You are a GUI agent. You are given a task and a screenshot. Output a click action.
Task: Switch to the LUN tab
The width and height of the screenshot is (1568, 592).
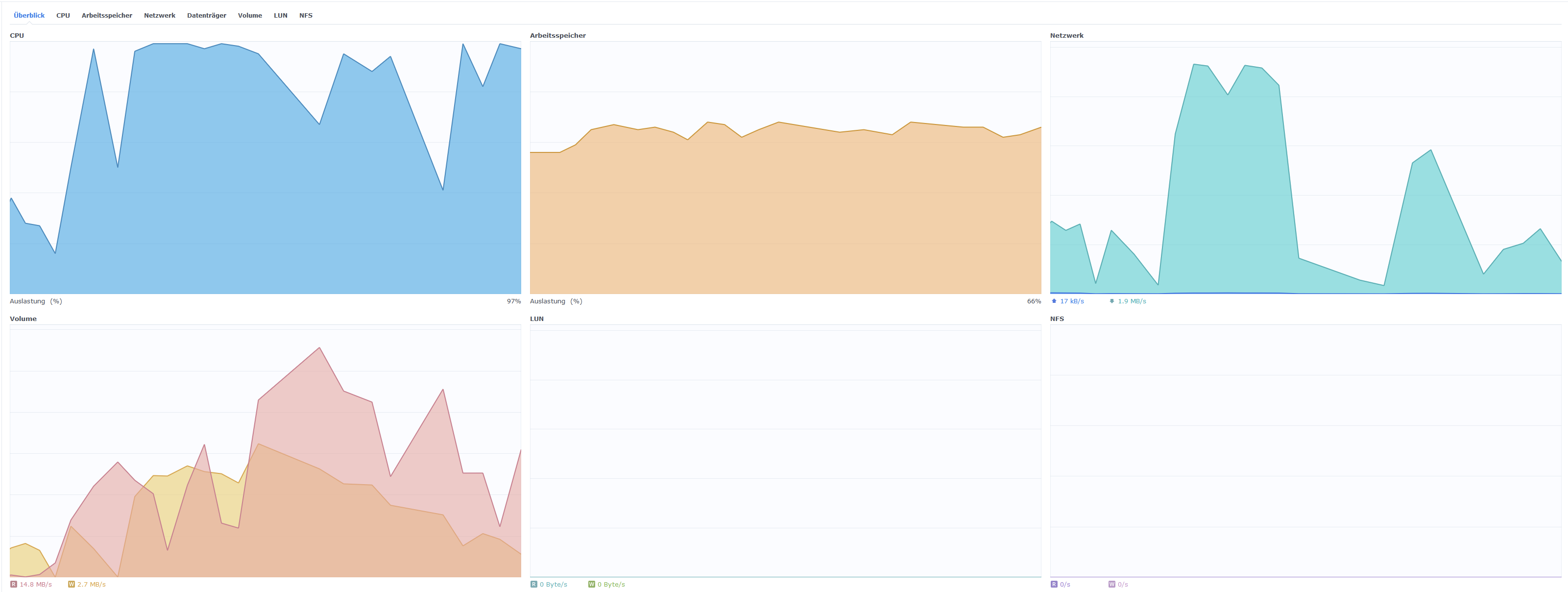pos(281,15)
